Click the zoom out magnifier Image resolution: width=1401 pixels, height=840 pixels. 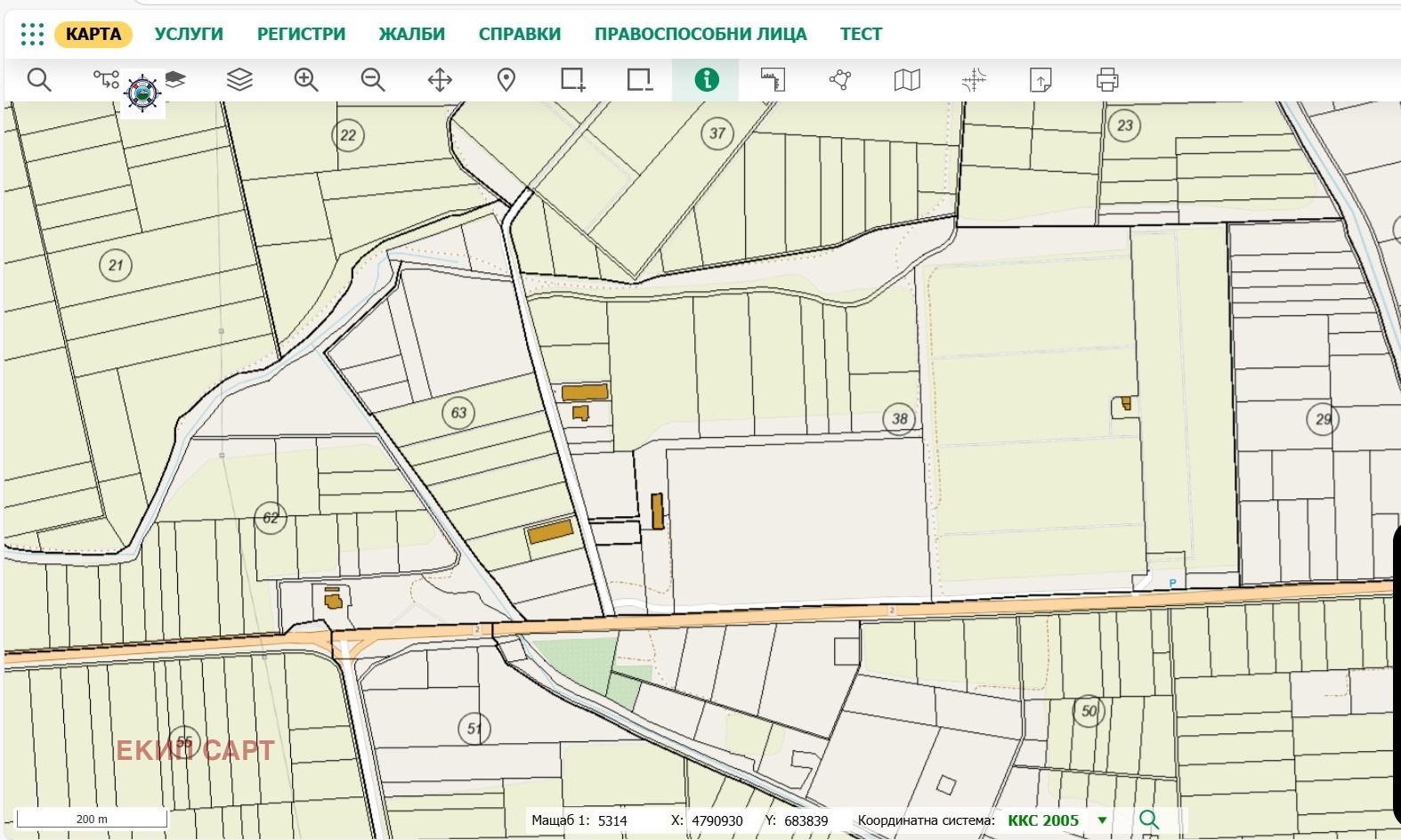[x=373, y=80]
